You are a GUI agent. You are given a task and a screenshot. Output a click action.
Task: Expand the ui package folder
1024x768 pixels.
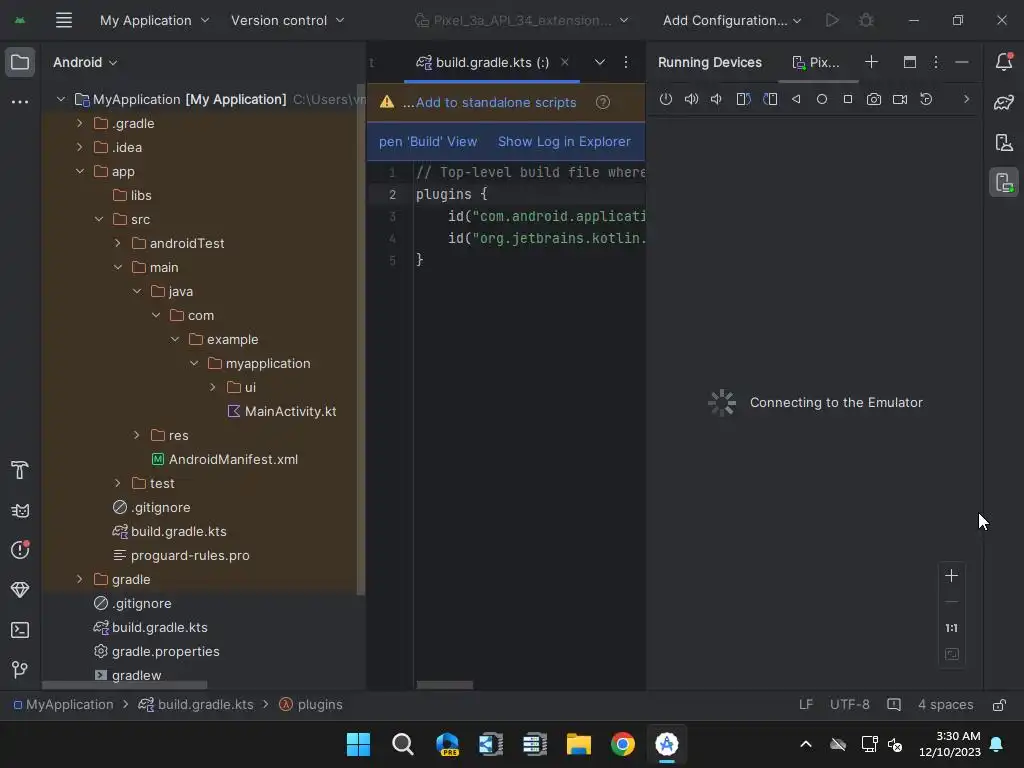[213, 387]
